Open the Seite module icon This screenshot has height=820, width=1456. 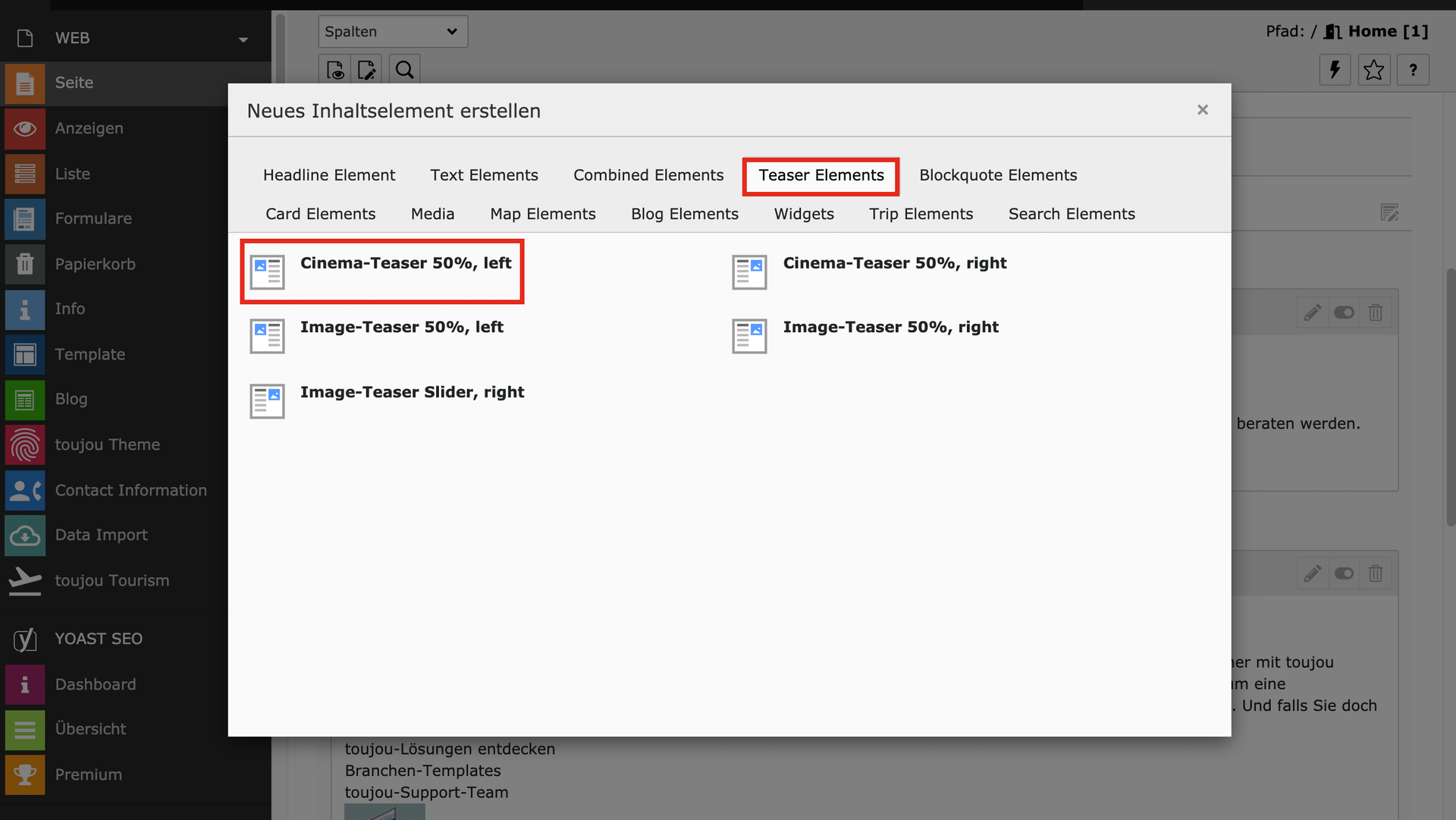tap(25, 83)
